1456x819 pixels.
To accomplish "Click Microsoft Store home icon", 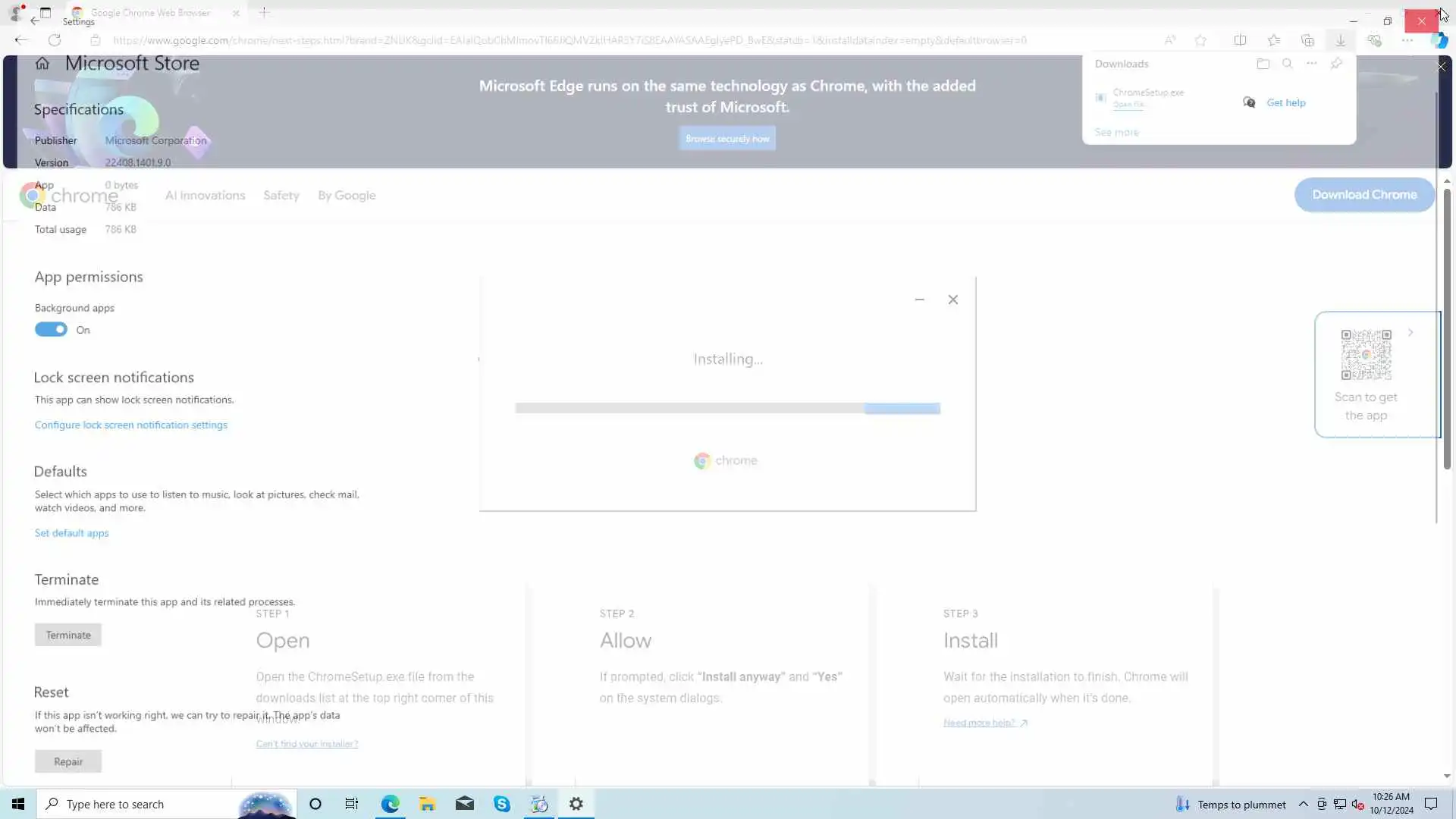I will pyautogui.click(x=42, y=64).
